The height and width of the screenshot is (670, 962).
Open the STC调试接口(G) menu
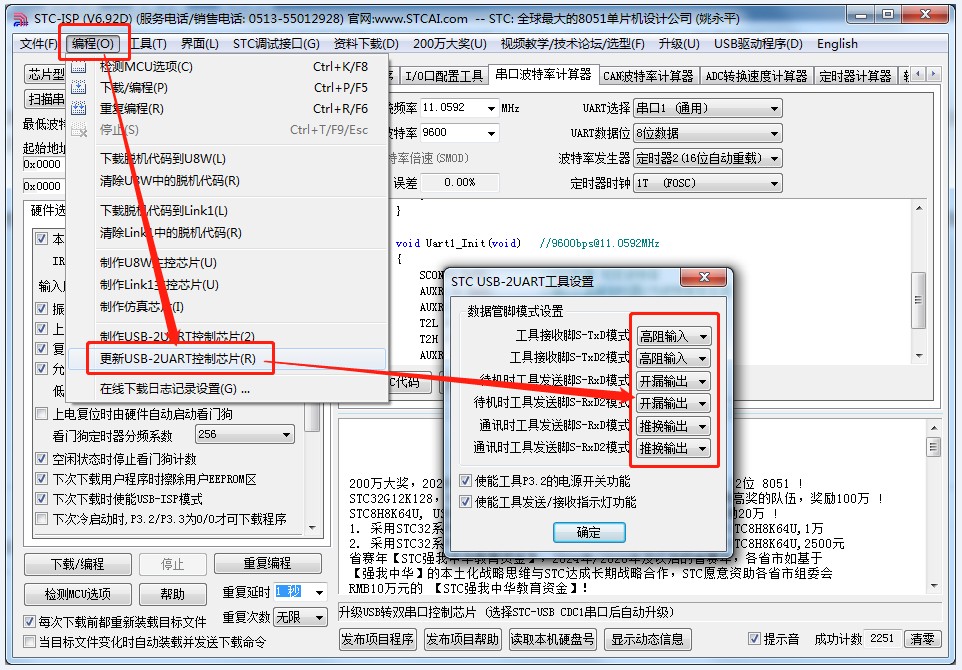[276, 44]
